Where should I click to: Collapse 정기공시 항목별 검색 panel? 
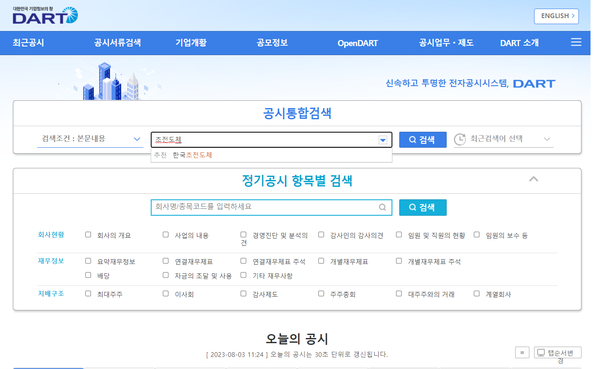click(533, 179)
